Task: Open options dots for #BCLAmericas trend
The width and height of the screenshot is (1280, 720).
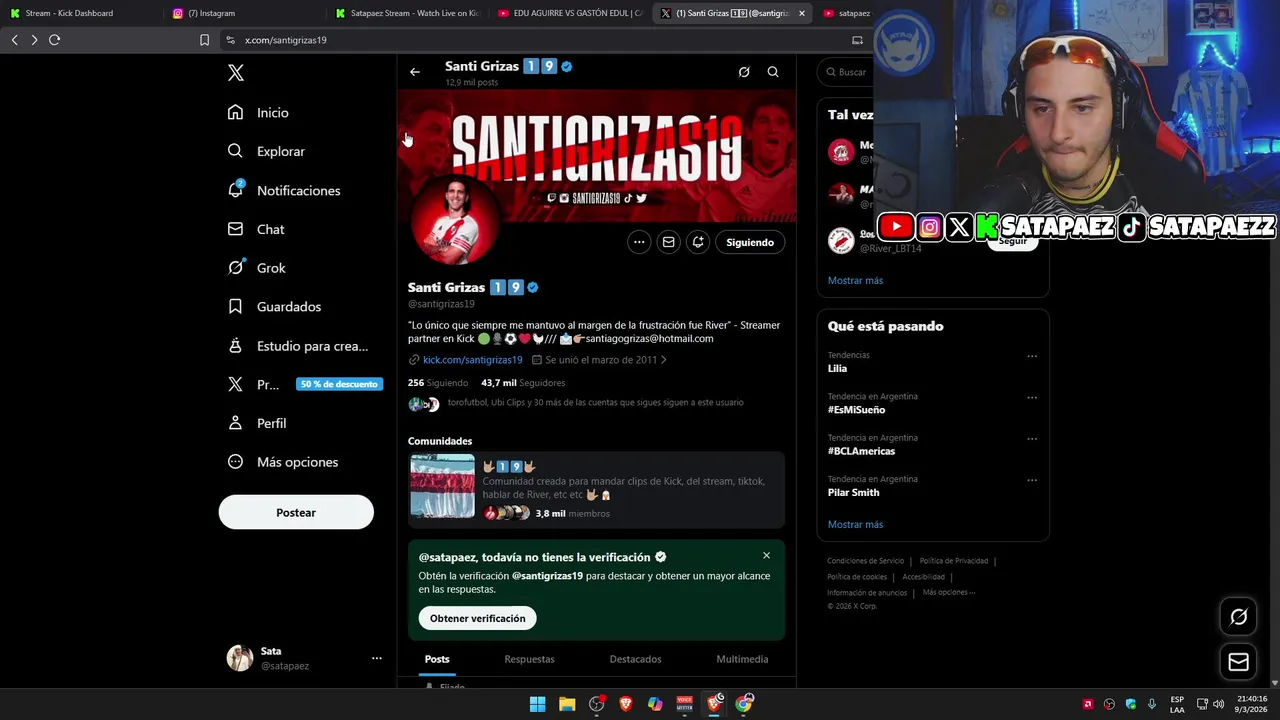Action: [x=1032, y=438]
